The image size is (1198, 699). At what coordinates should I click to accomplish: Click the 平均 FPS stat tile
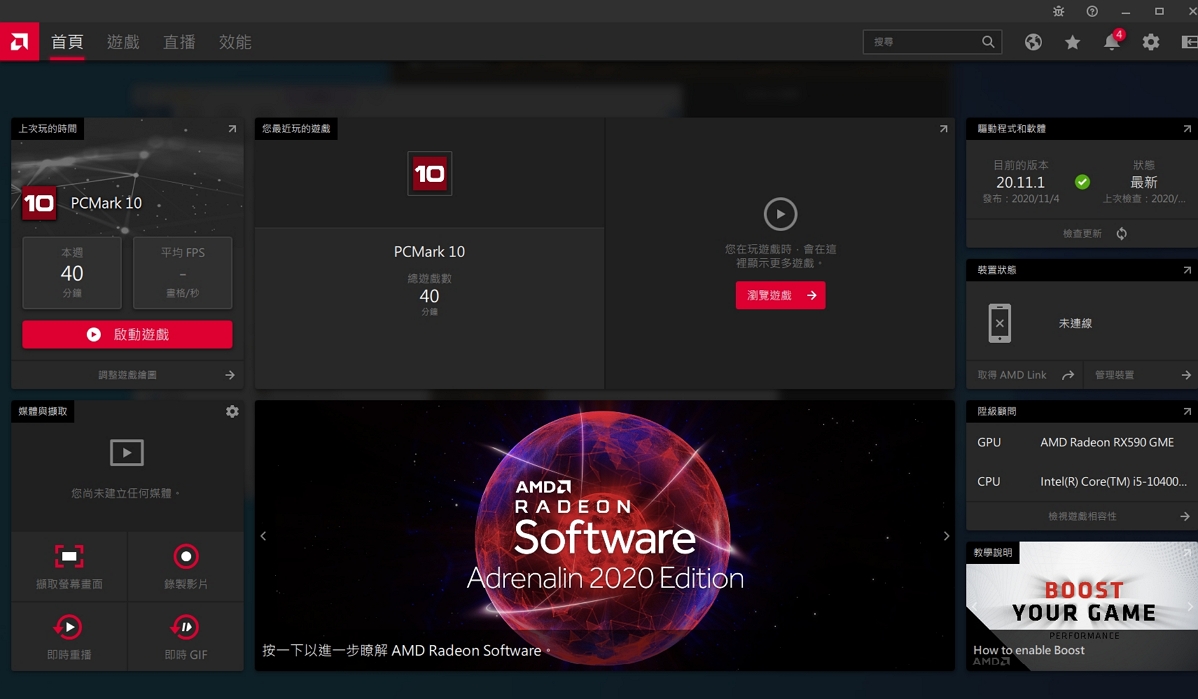tap(183, 273)
